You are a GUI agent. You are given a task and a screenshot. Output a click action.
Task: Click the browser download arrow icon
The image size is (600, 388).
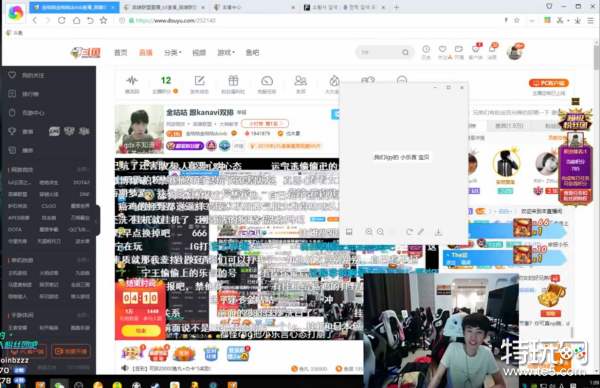(577, 21)
